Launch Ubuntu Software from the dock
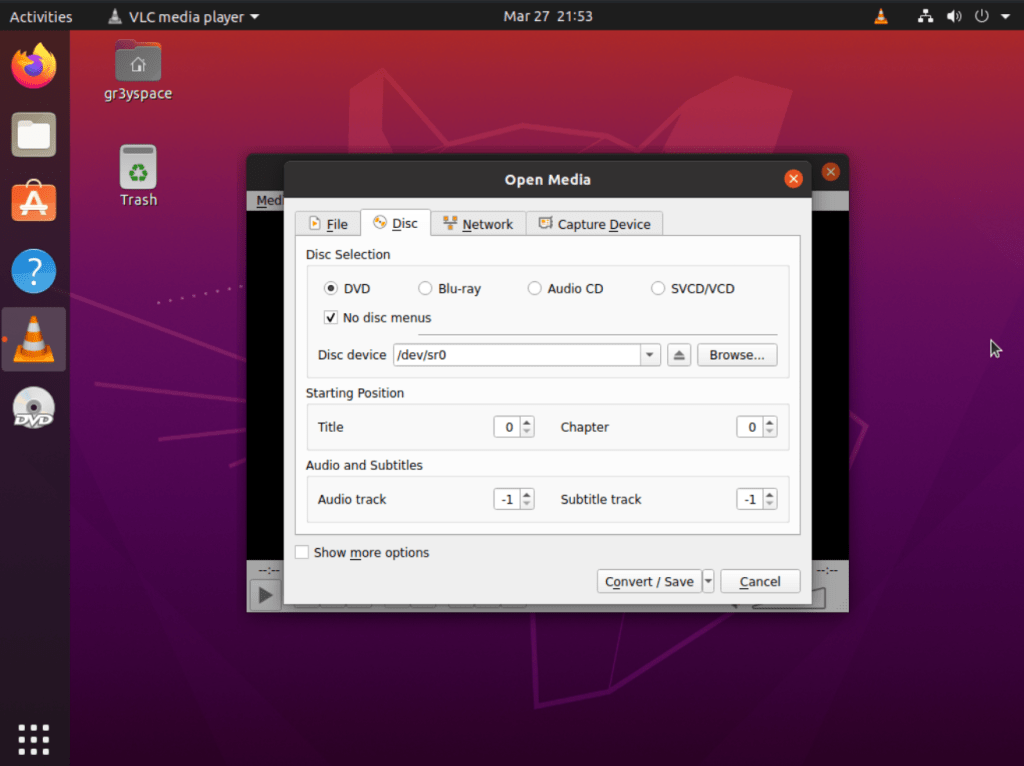The width and height of the screenshot is (1024, 766). (x=34, y=202)
